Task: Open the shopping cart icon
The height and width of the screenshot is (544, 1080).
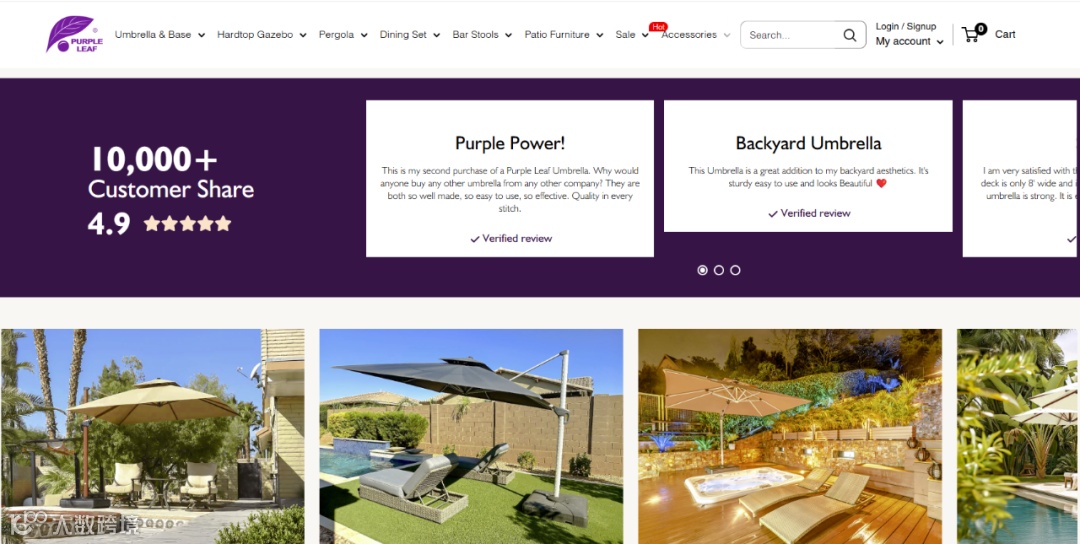Action: [970, 34]
